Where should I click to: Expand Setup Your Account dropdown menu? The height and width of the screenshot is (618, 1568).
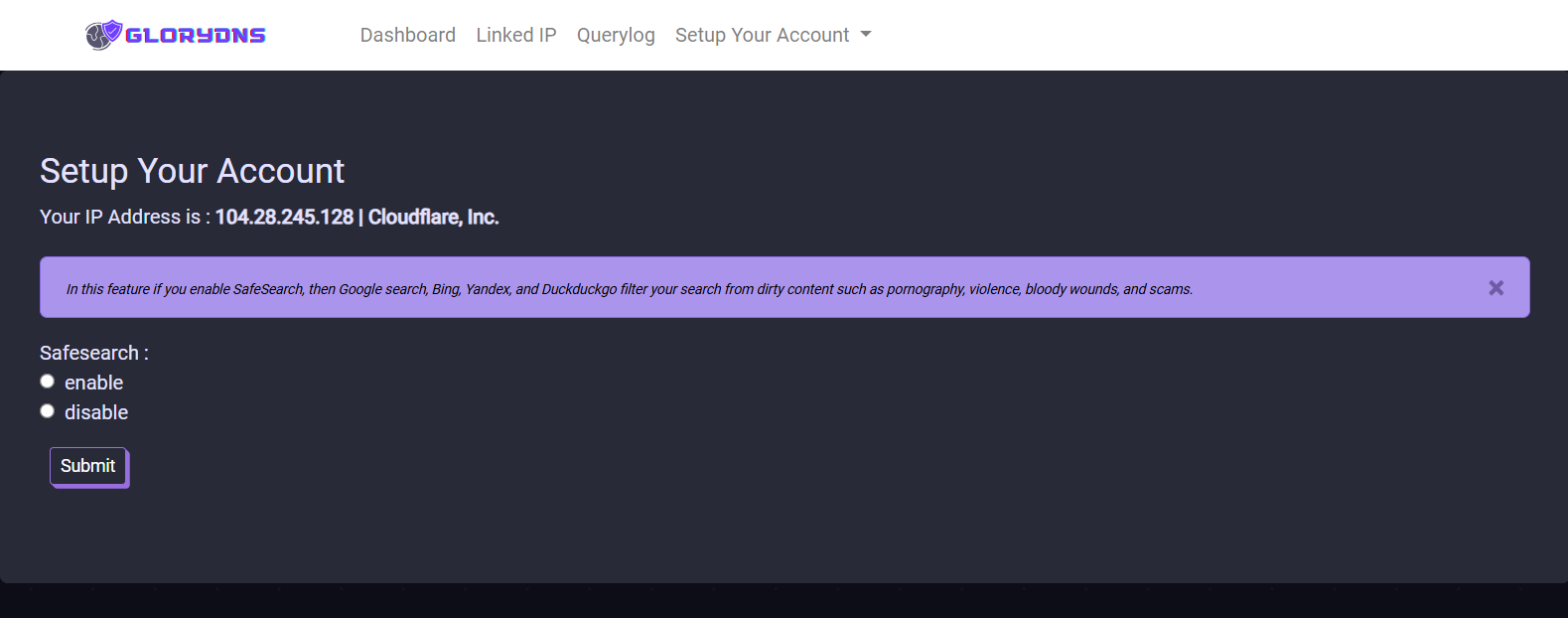pyautogui.click(x=773, y=35)
